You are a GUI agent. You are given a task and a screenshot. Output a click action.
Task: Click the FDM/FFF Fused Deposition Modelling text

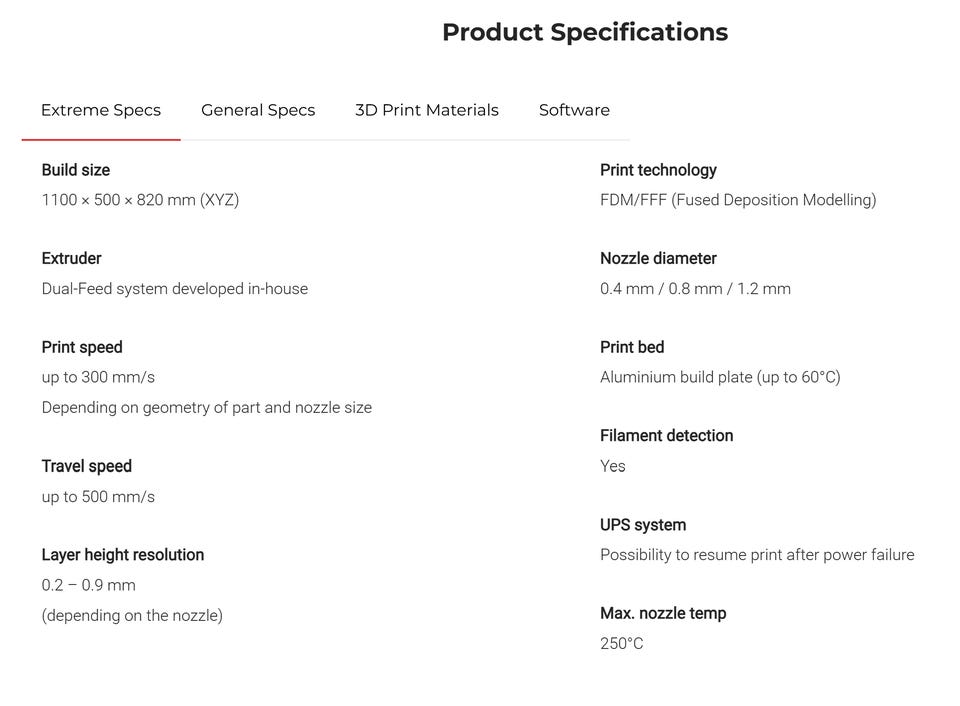click(x=738, y=200)
